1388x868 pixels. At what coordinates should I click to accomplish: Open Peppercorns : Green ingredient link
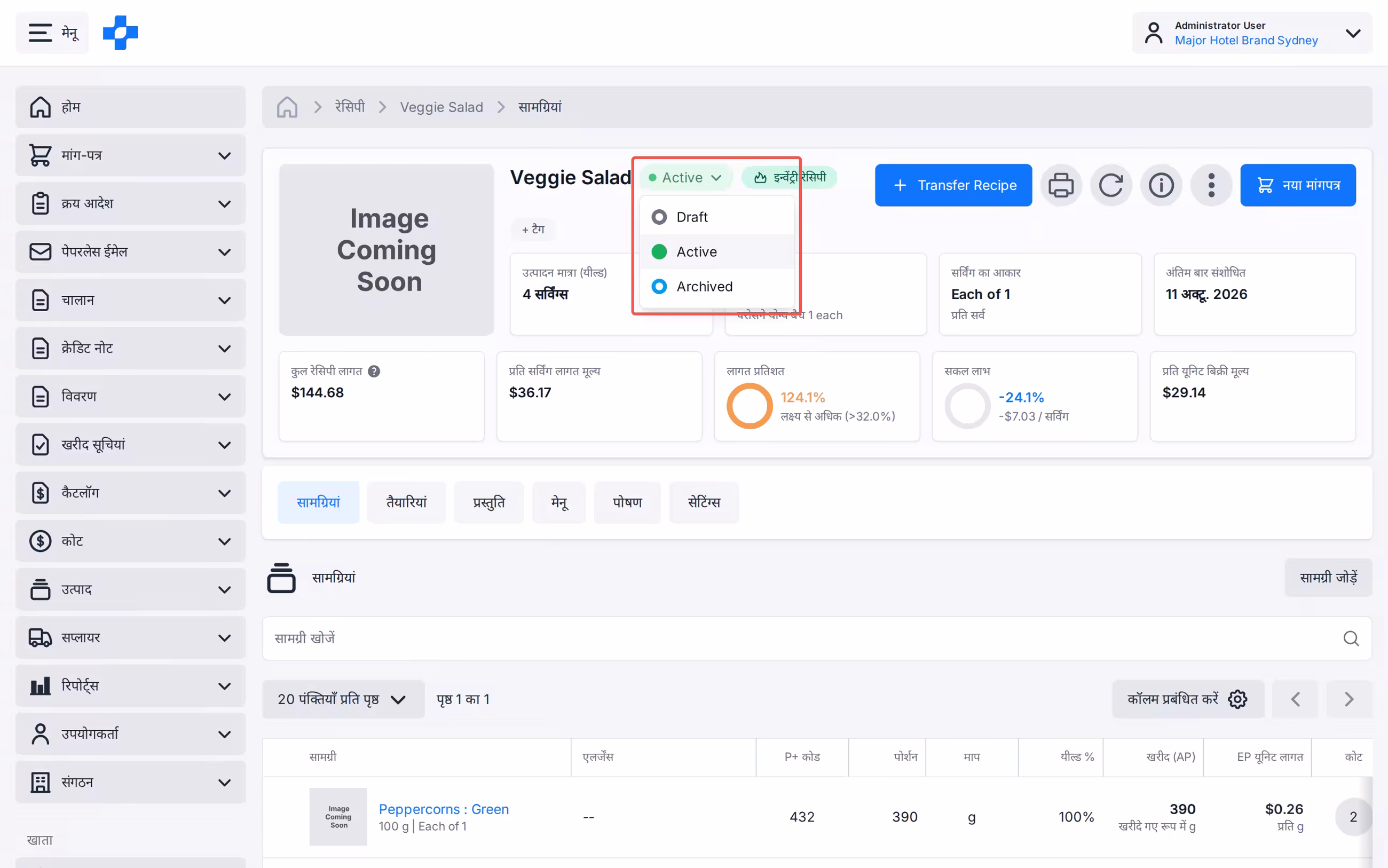click(444, 809)
